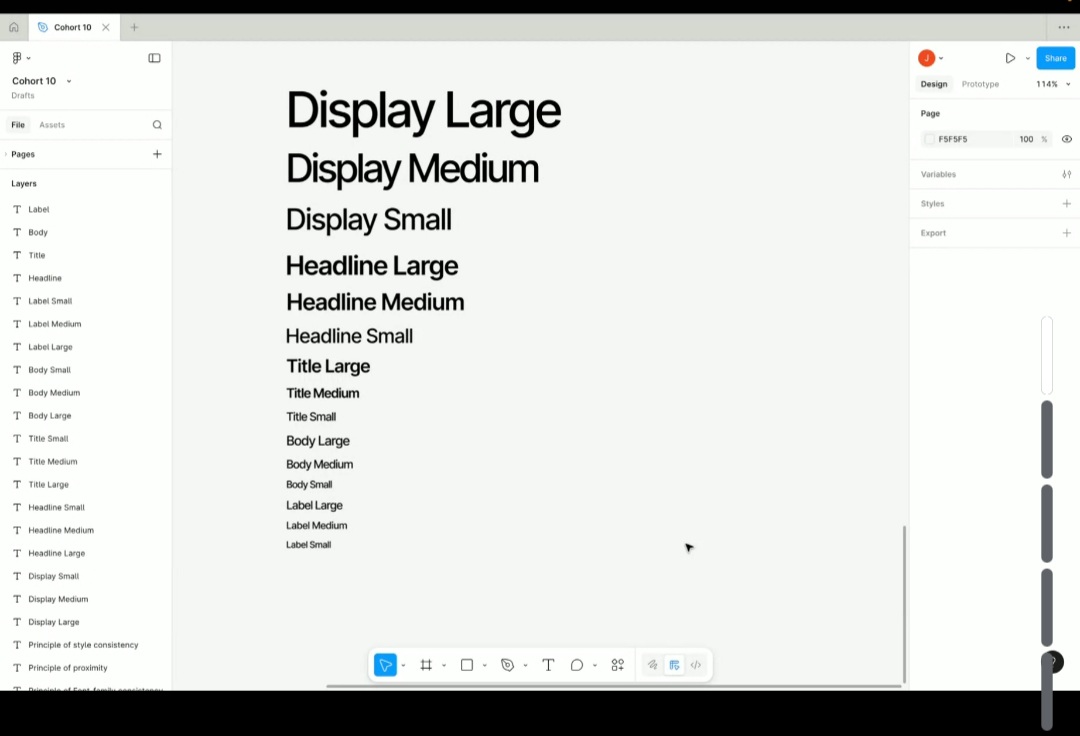Open the Figma main menu icon
1080x736 pixels.
[x=17, y=58]
